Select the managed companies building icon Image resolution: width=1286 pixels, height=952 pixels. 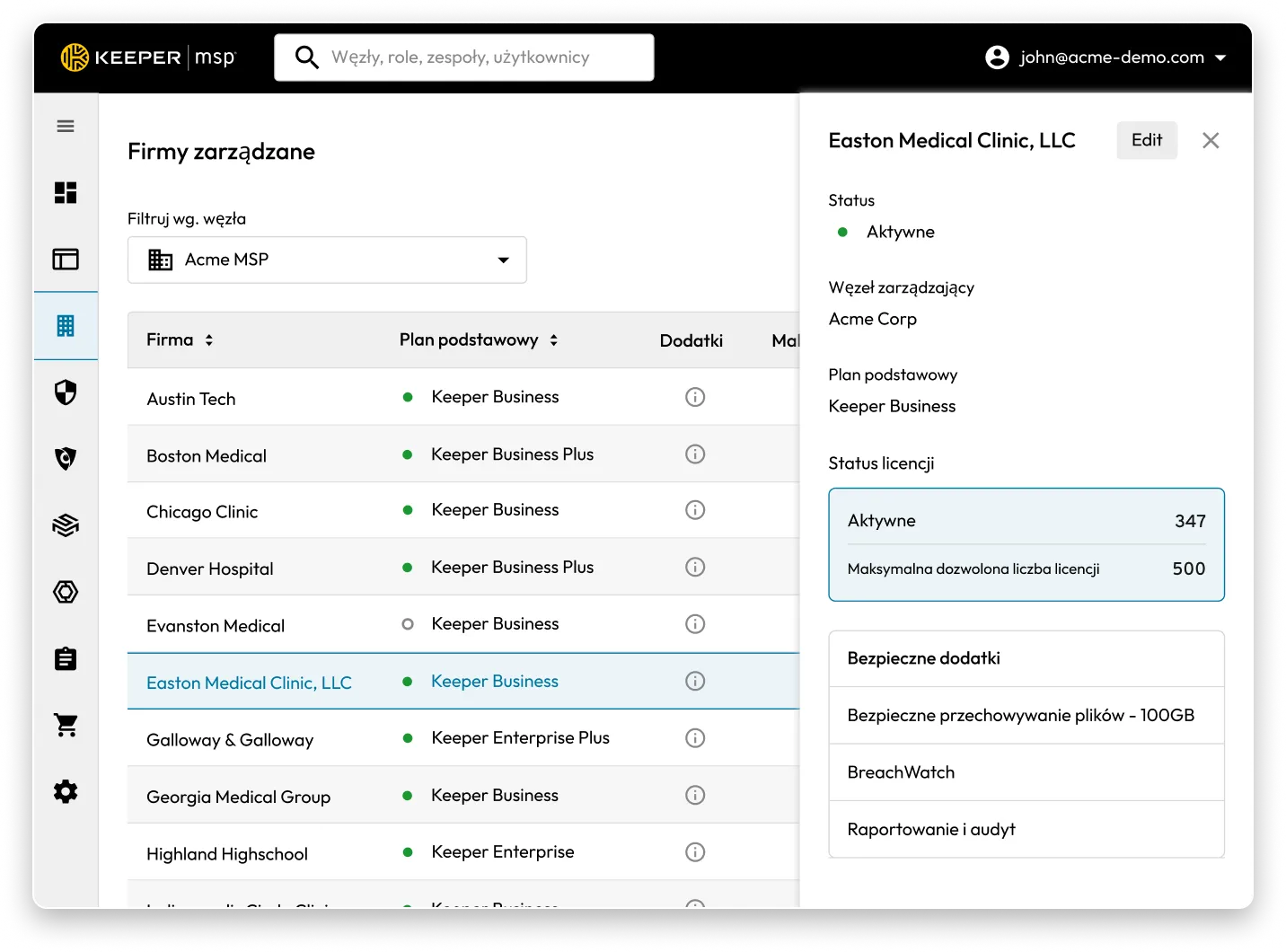tap(66, 326)
